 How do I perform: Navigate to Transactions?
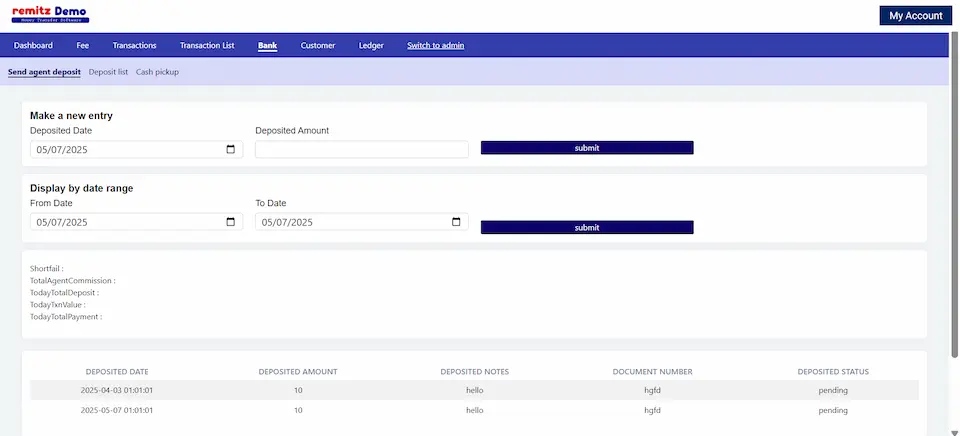click(134, 45)
